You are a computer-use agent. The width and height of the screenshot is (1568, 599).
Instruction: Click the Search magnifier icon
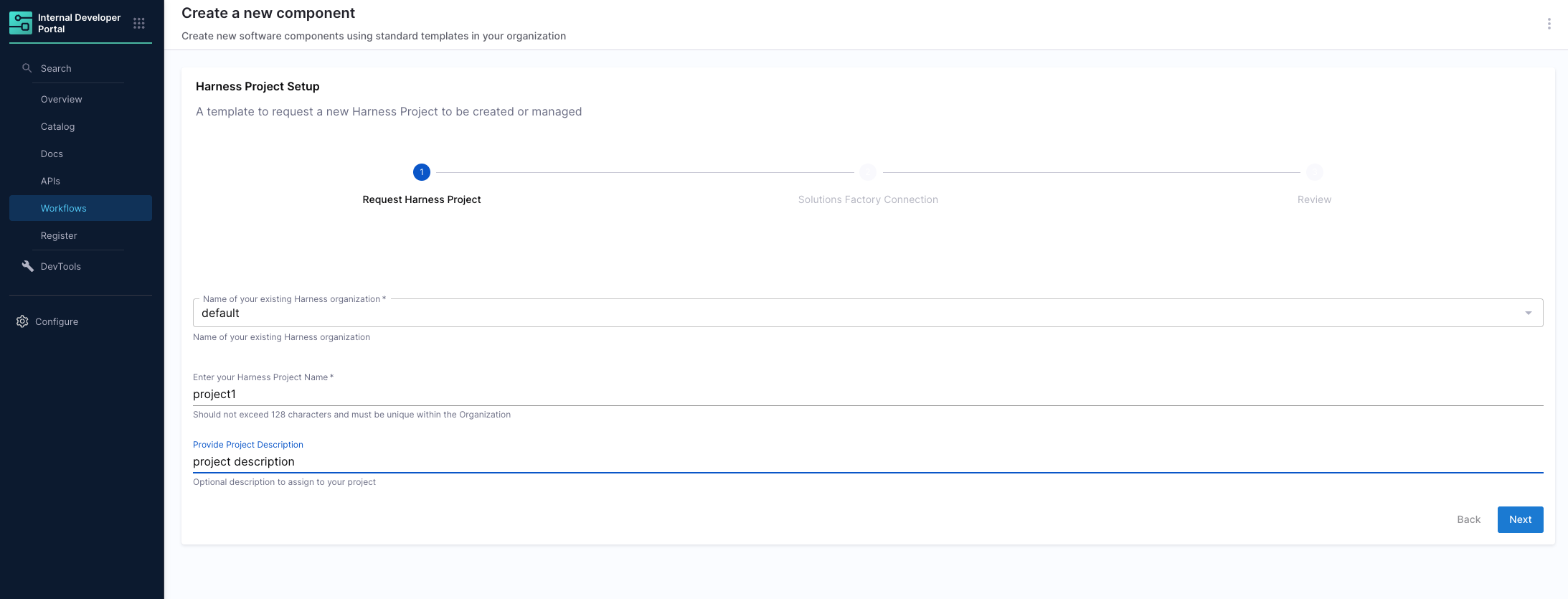(27, 68)
